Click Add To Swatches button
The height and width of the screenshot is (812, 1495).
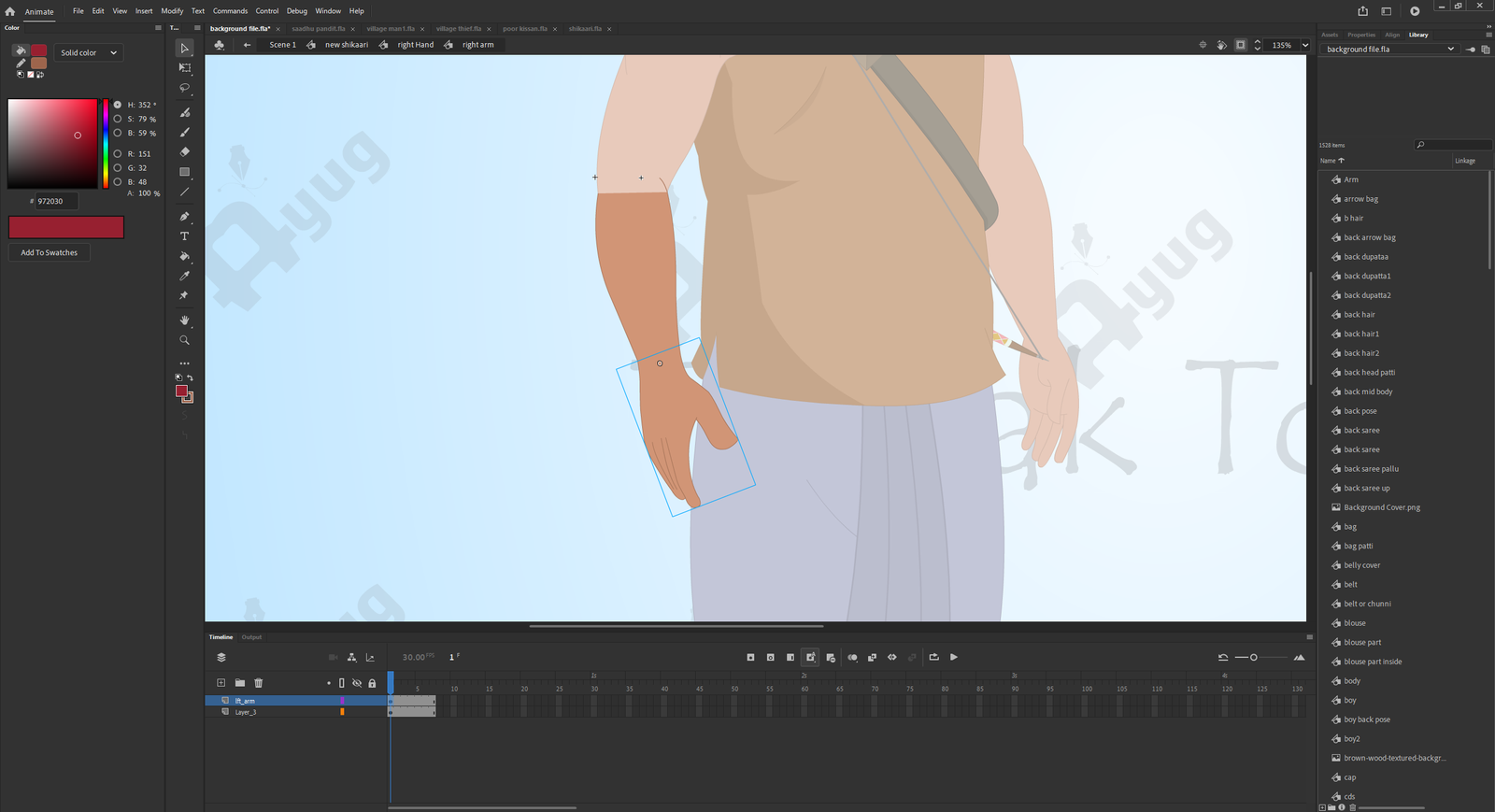click(50, 252)
